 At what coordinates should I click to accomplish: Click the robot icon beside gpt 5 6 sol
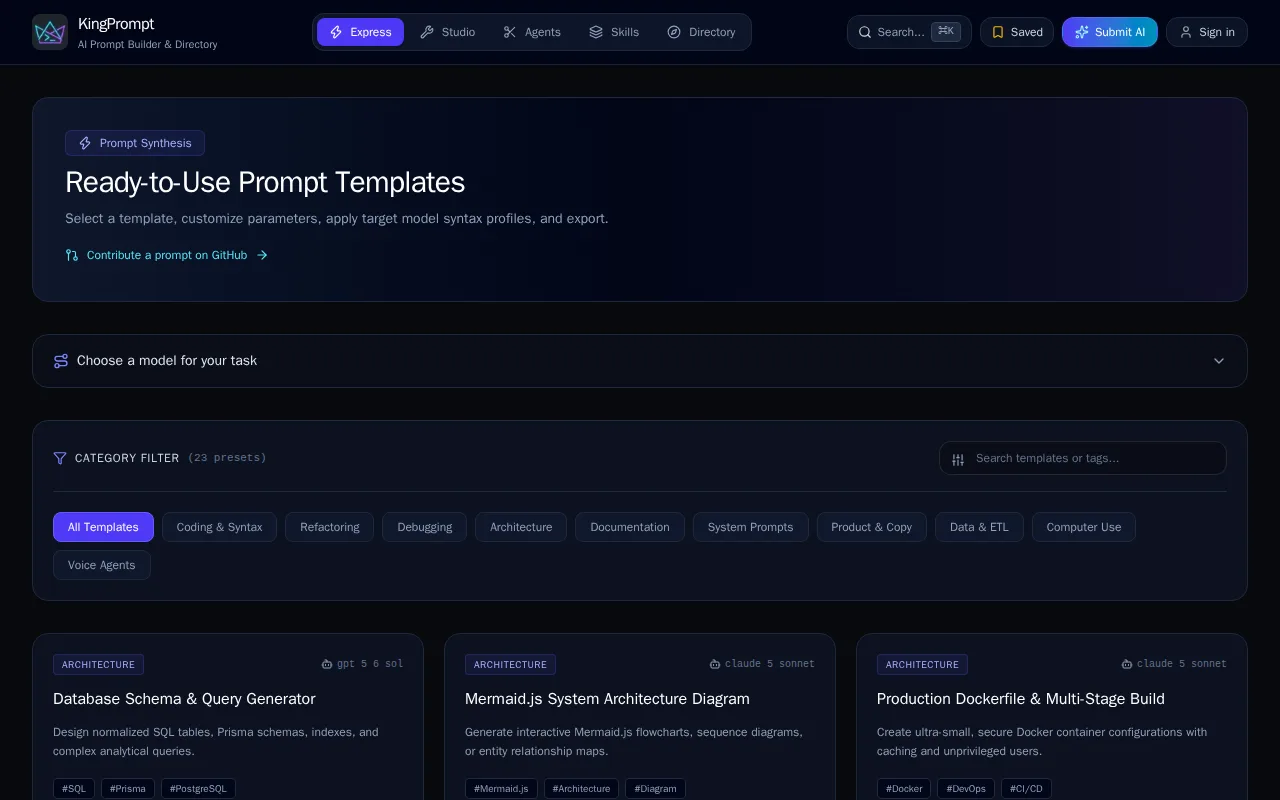[327, 664]
